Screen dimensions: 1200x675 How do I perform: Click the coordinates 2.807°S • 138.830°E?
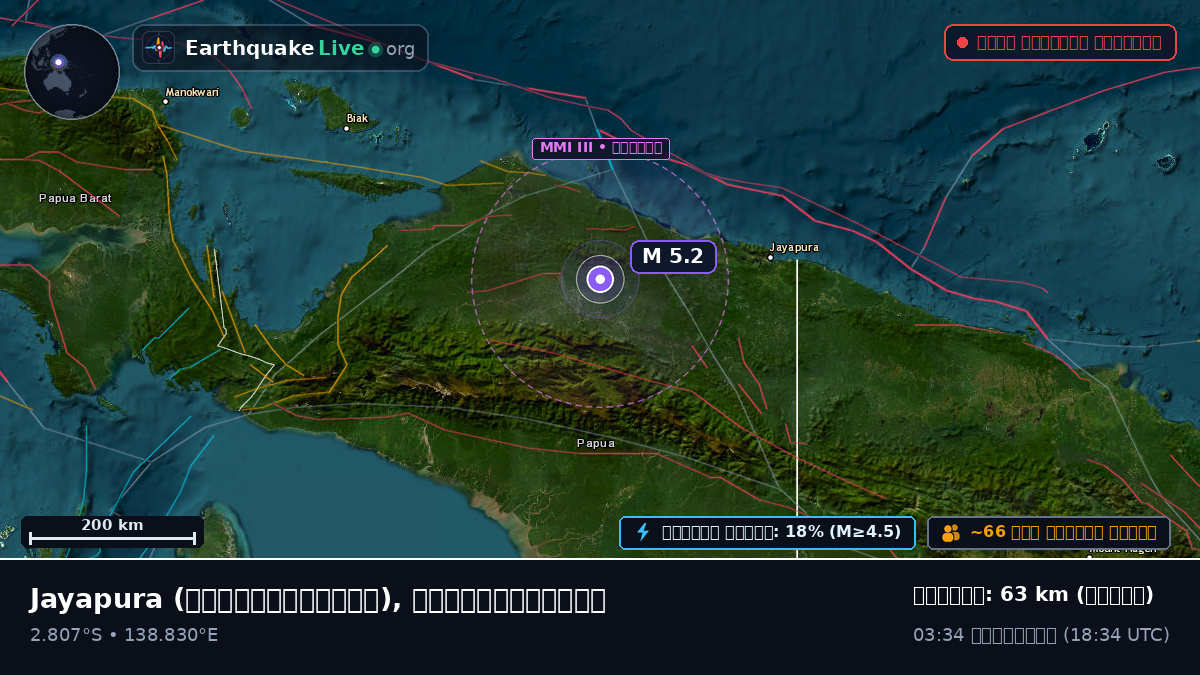pos(124,635)
